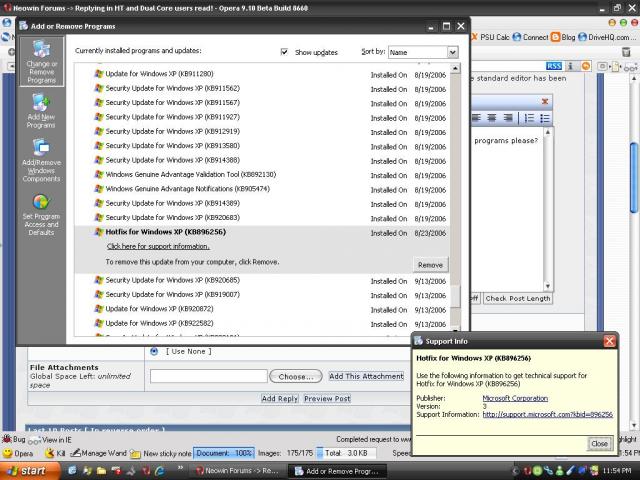Image resolution: width=640 pixels, height=480 pixels.
Task: Click align right icon in post editor
Action: (508, 118)
